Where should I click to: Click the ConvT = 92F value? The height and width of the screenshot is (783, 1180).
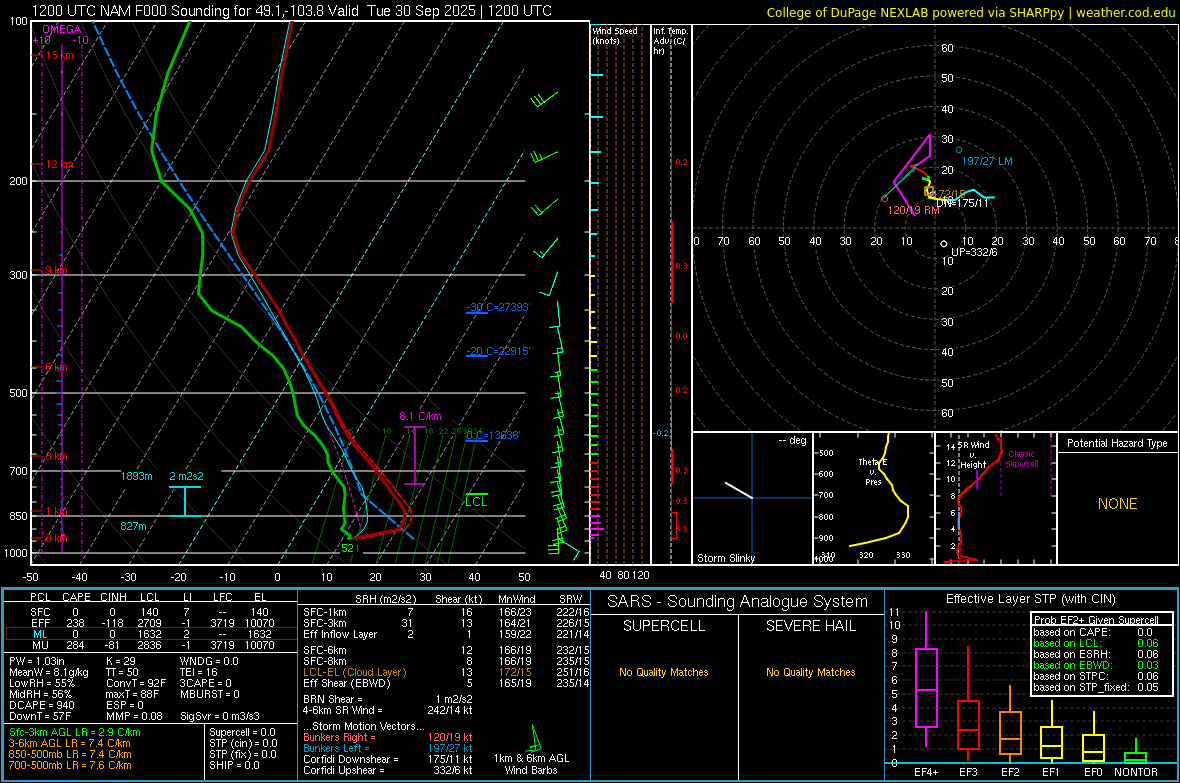(x=136, y=684)
